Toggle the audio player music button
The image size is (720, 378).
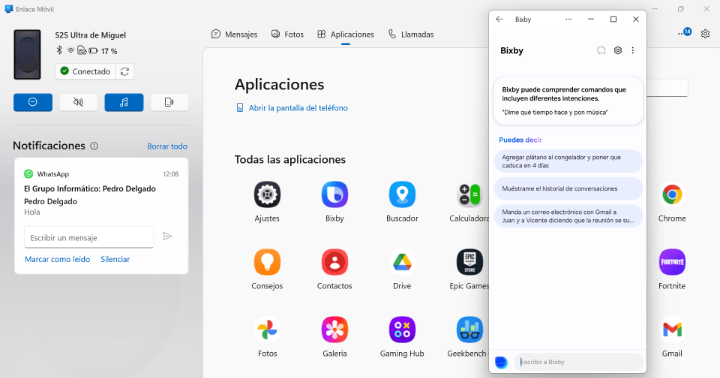coord(124,102)
